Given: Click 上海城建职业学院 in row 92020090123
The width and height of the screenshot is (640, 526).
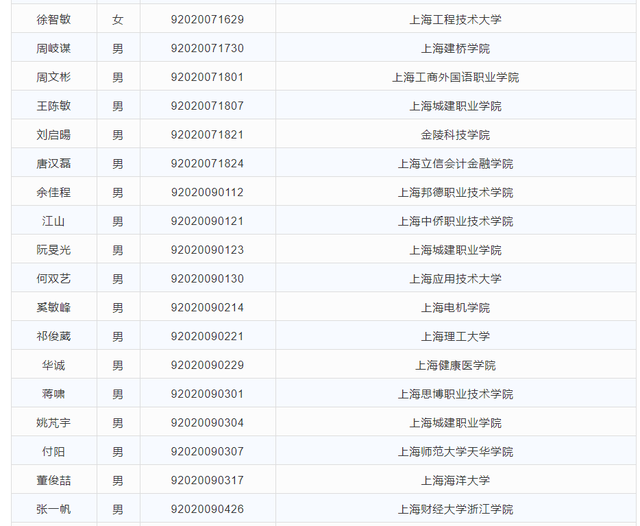Looking at the screenshot, I should coord(456,250).
